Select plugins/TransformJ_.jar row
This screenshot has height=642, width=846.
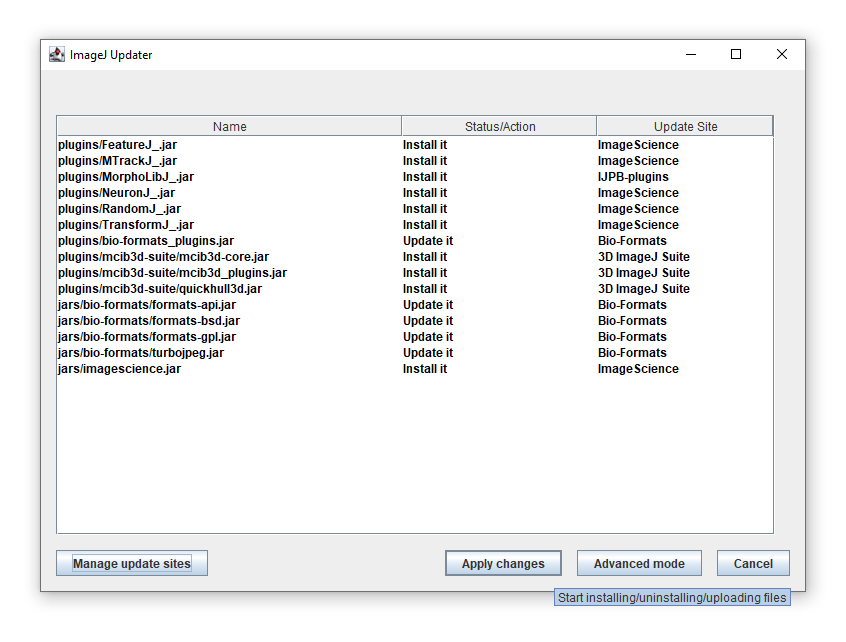coord(414,225)
